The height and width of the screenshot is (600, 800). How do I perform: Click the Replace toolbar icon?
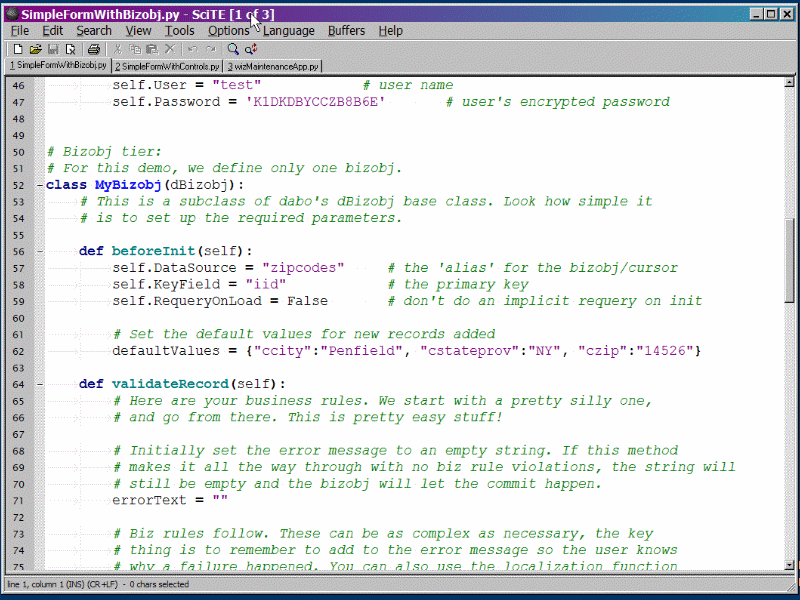tap(251, 49)
